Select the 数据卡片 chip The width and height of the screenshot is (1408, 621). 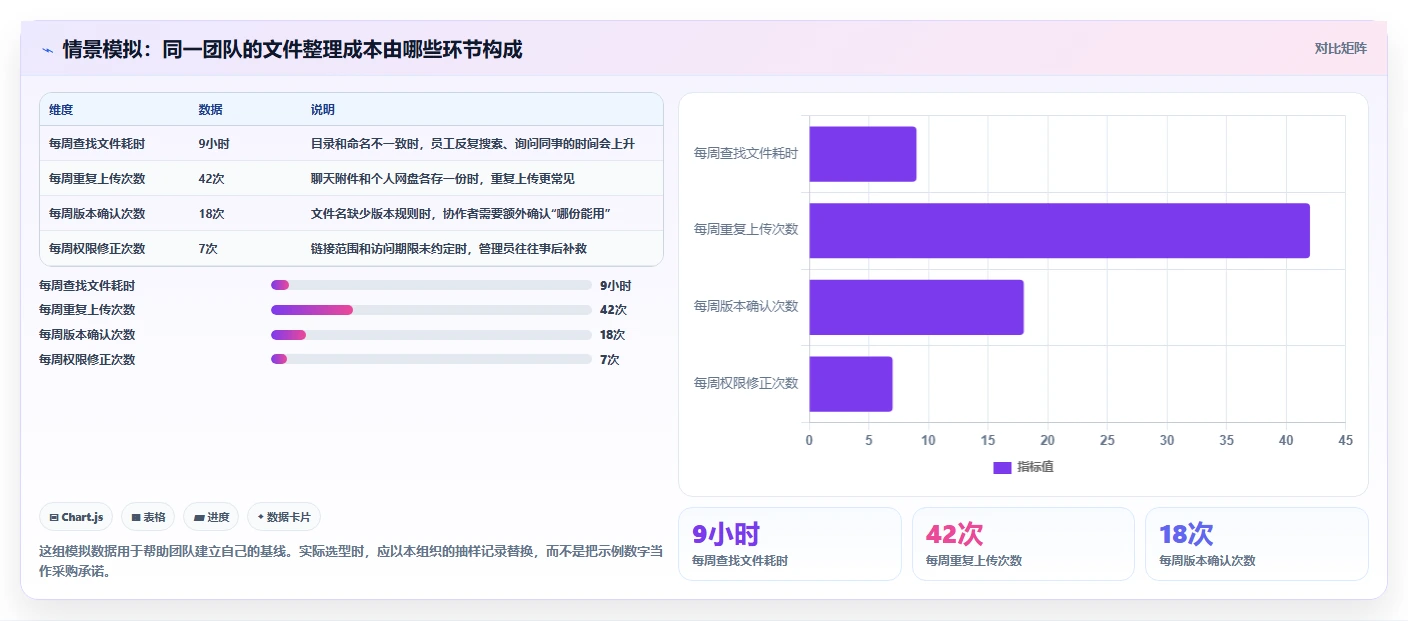284,517
